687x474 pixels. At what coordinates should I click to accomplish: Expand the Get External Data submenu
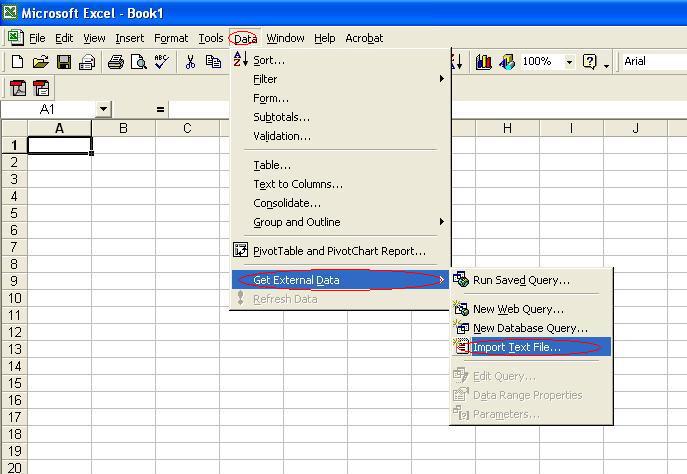341,279
